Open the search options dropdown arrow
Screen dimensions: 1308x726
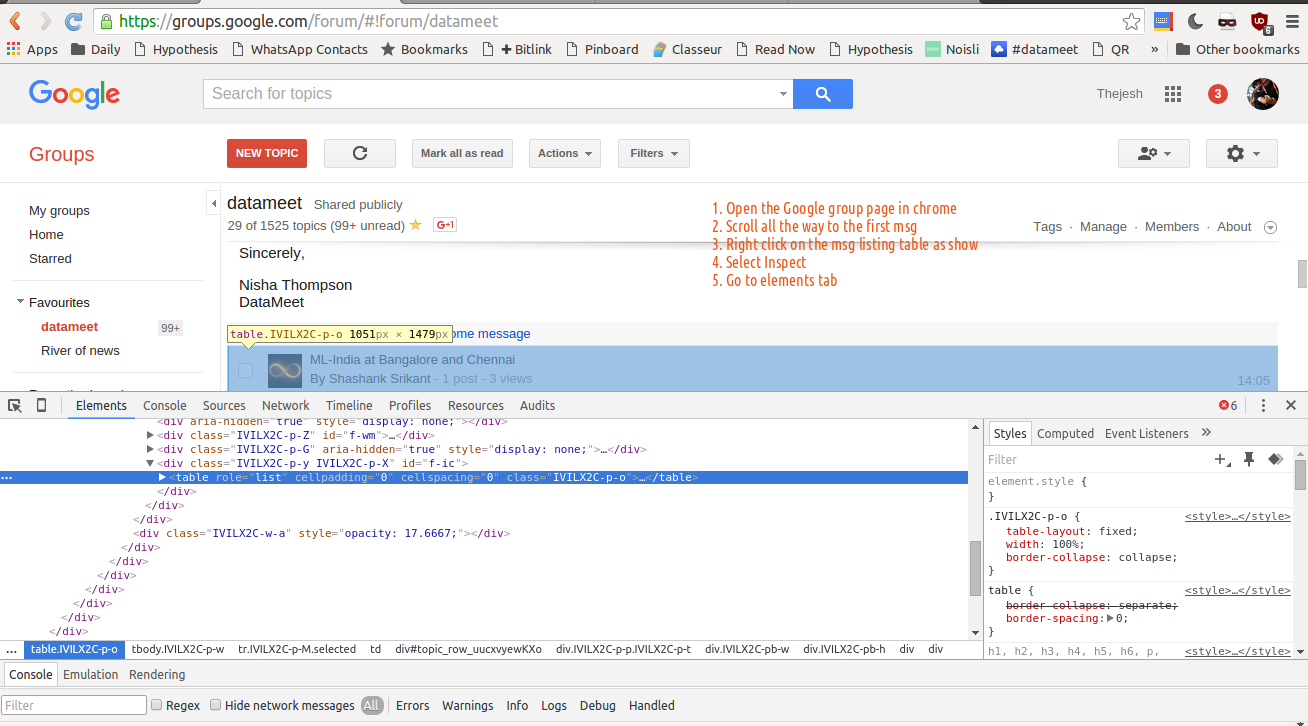[783, 94]
